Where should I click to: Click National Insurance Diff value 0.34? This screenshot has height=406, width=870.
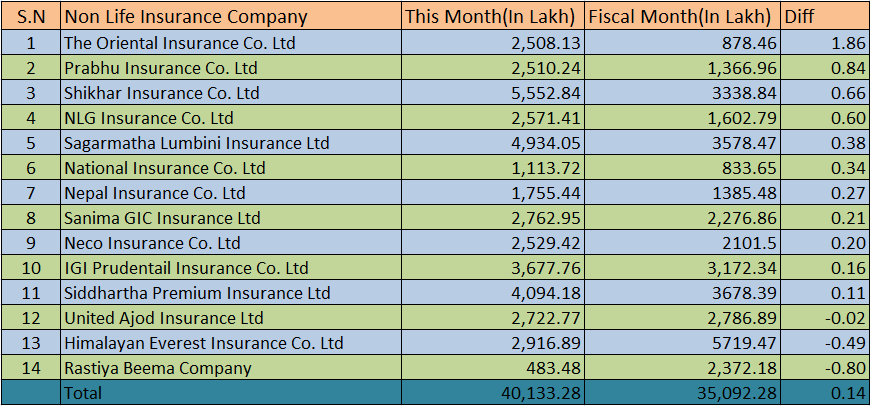pyautogui.click(x=848, y=168)
